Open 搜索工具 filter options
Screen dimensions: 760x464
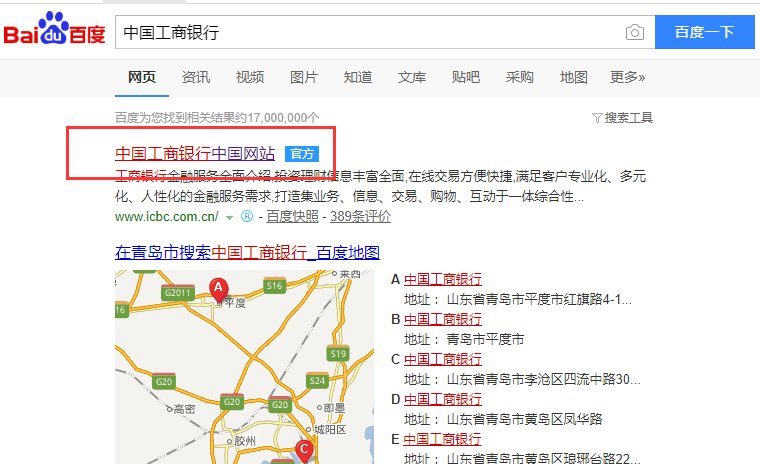(x=622, y=118)
